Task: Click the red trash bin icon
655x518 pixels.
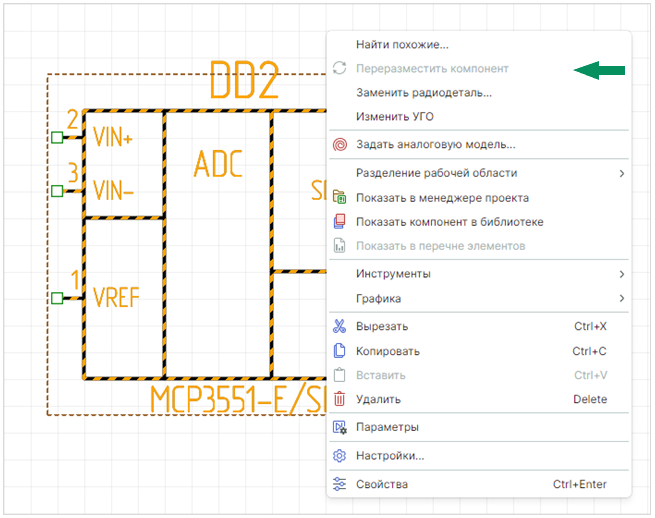Action: pyautogui.click(x=339, y=399)
